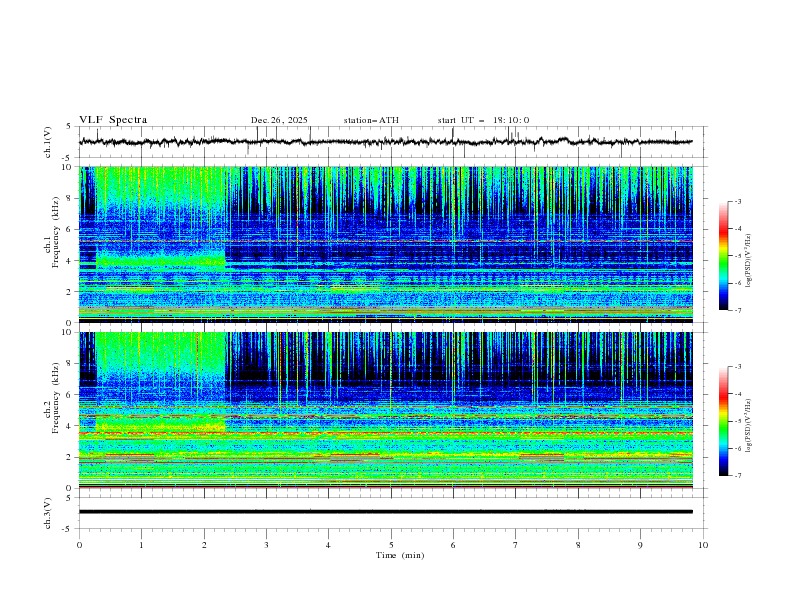Click the ch.1 waveform trace
Viewport: 792px width, 612px height.
[x=385, y=142]
